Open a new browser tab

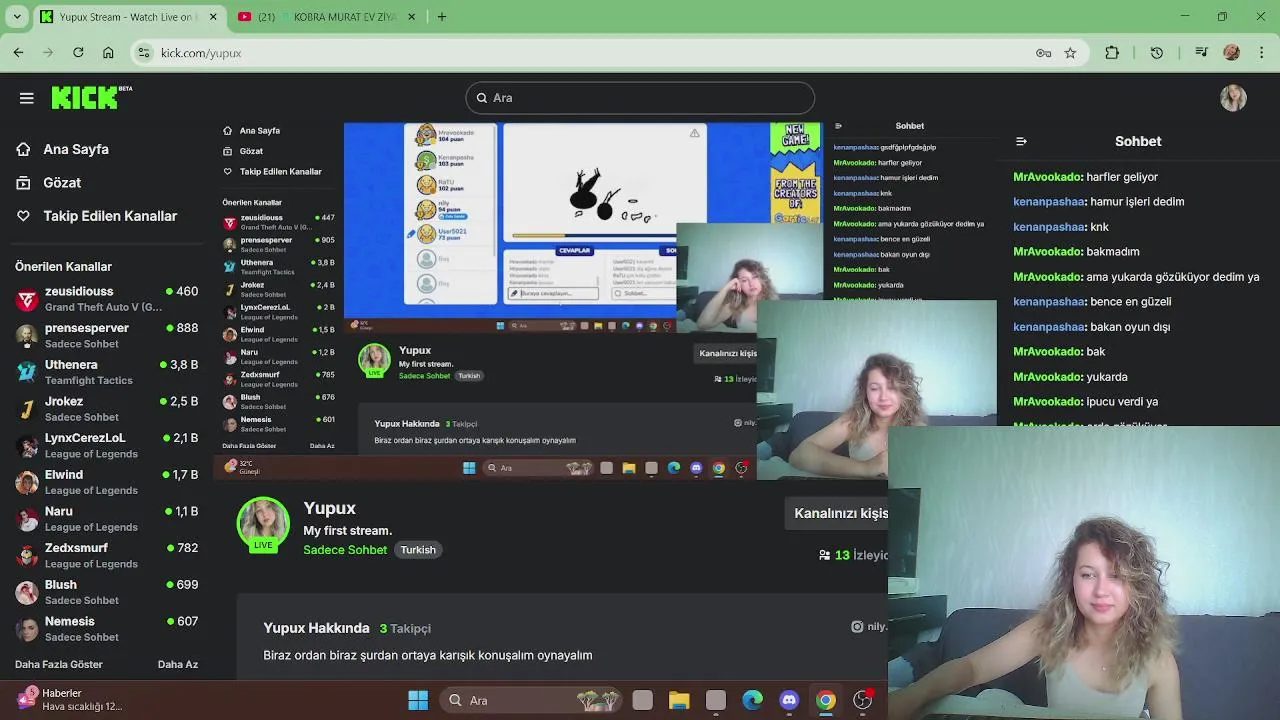(442, 17)
